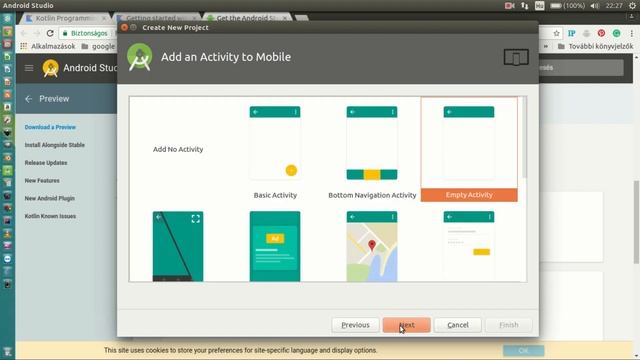This screenshot has height=360, width=640.
Task: Expand the hidden bookmarks chevron
Action: tap(546, 47)
